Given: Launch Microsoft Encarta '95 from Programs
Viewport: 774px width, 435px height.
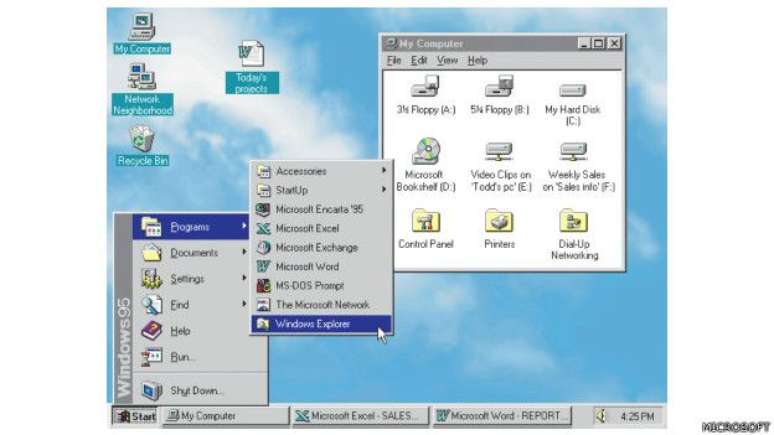Looking at the screenshot, I should tap(321, 209).
